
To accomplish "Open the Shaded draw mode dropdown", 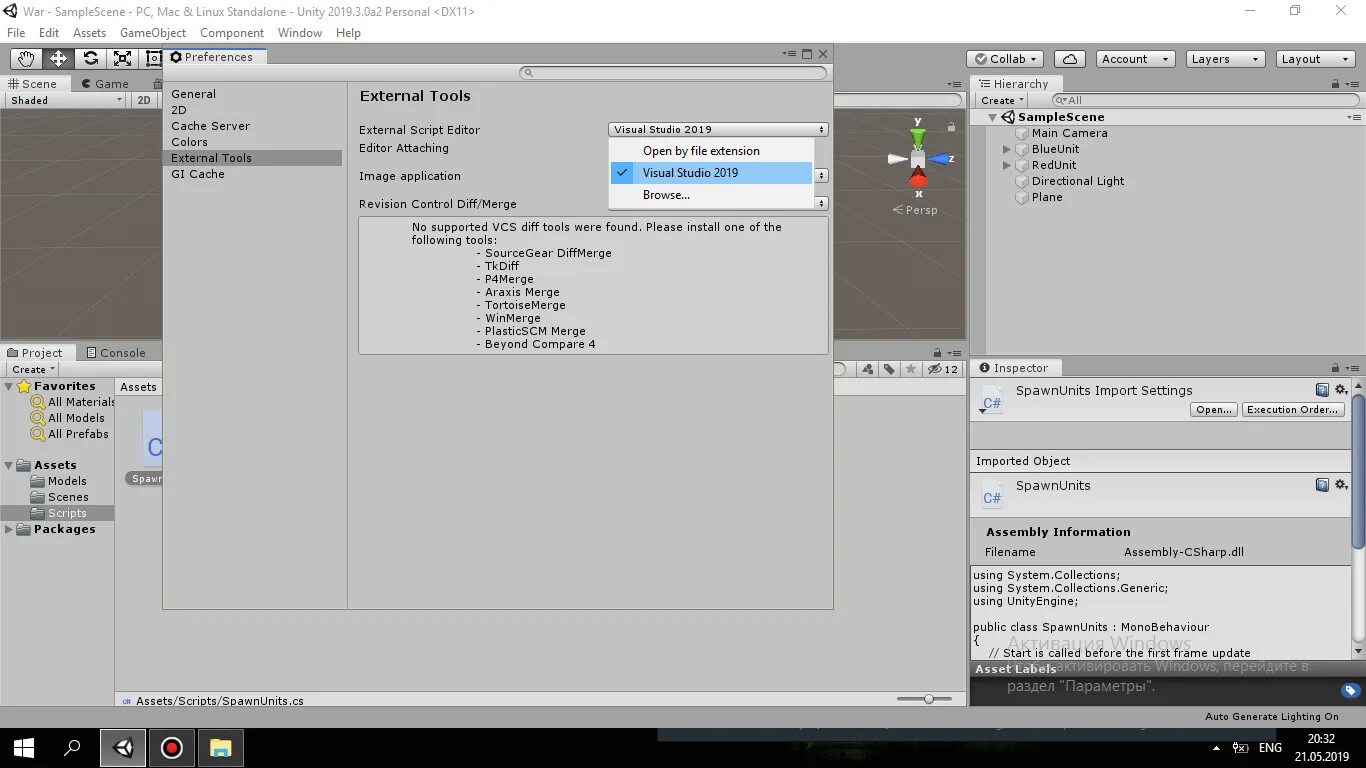I will [x=66, y=100].
